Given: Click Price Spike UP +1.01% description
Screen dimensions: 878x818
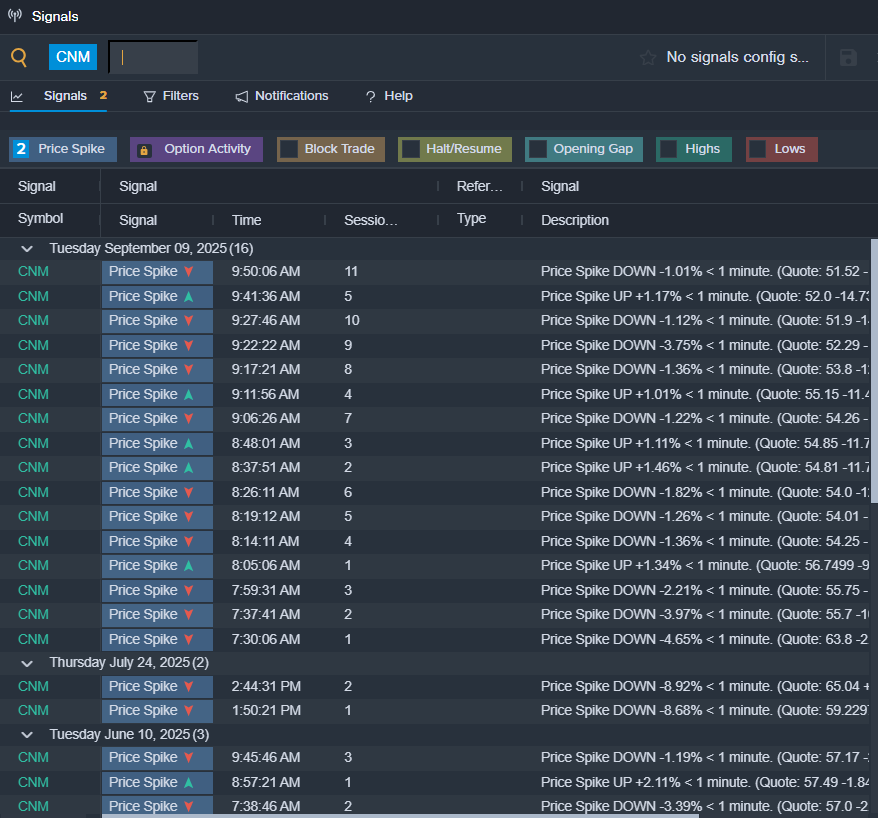Looking at the screenshot, I should click(x=705, y=395).
